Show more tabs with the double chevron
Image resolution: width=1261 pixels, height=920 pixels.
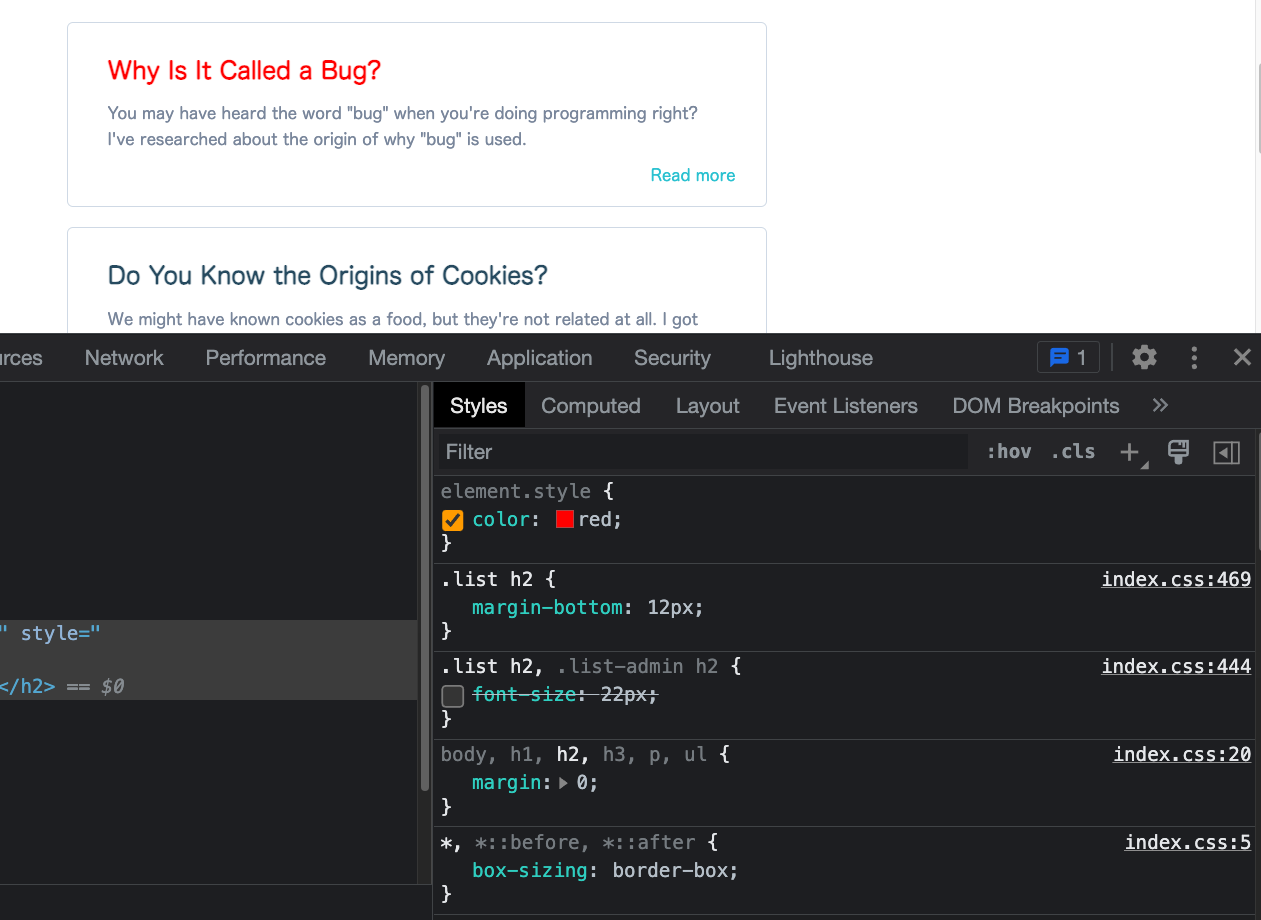tap(1160, 405)
